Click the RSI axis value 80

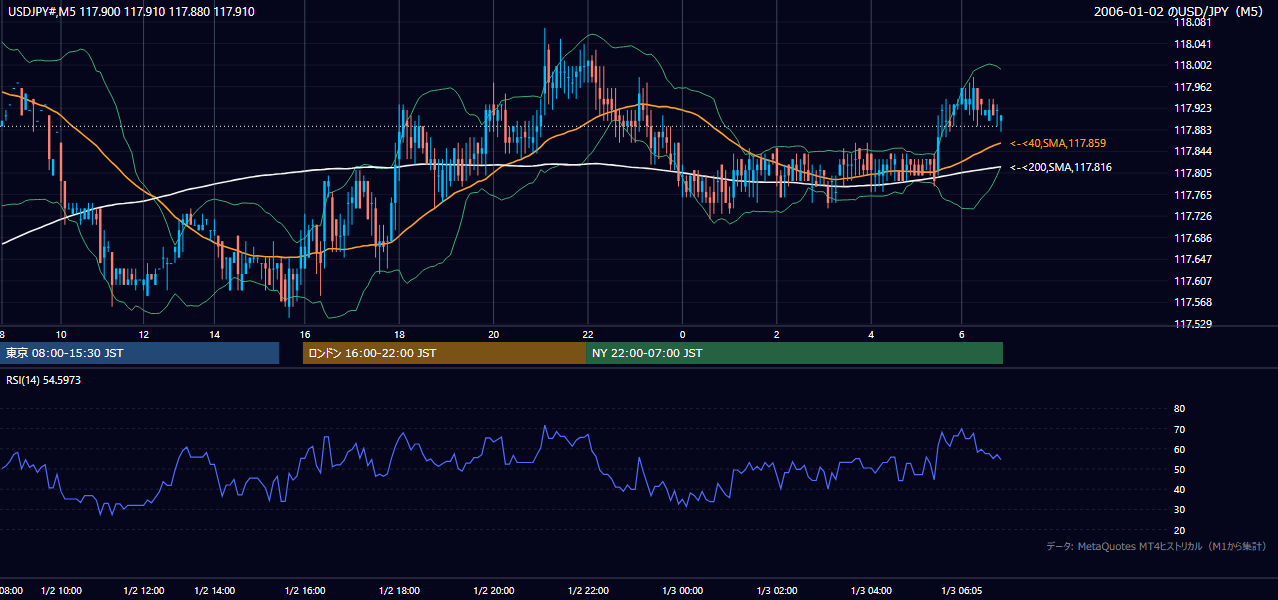[1179, 409]
